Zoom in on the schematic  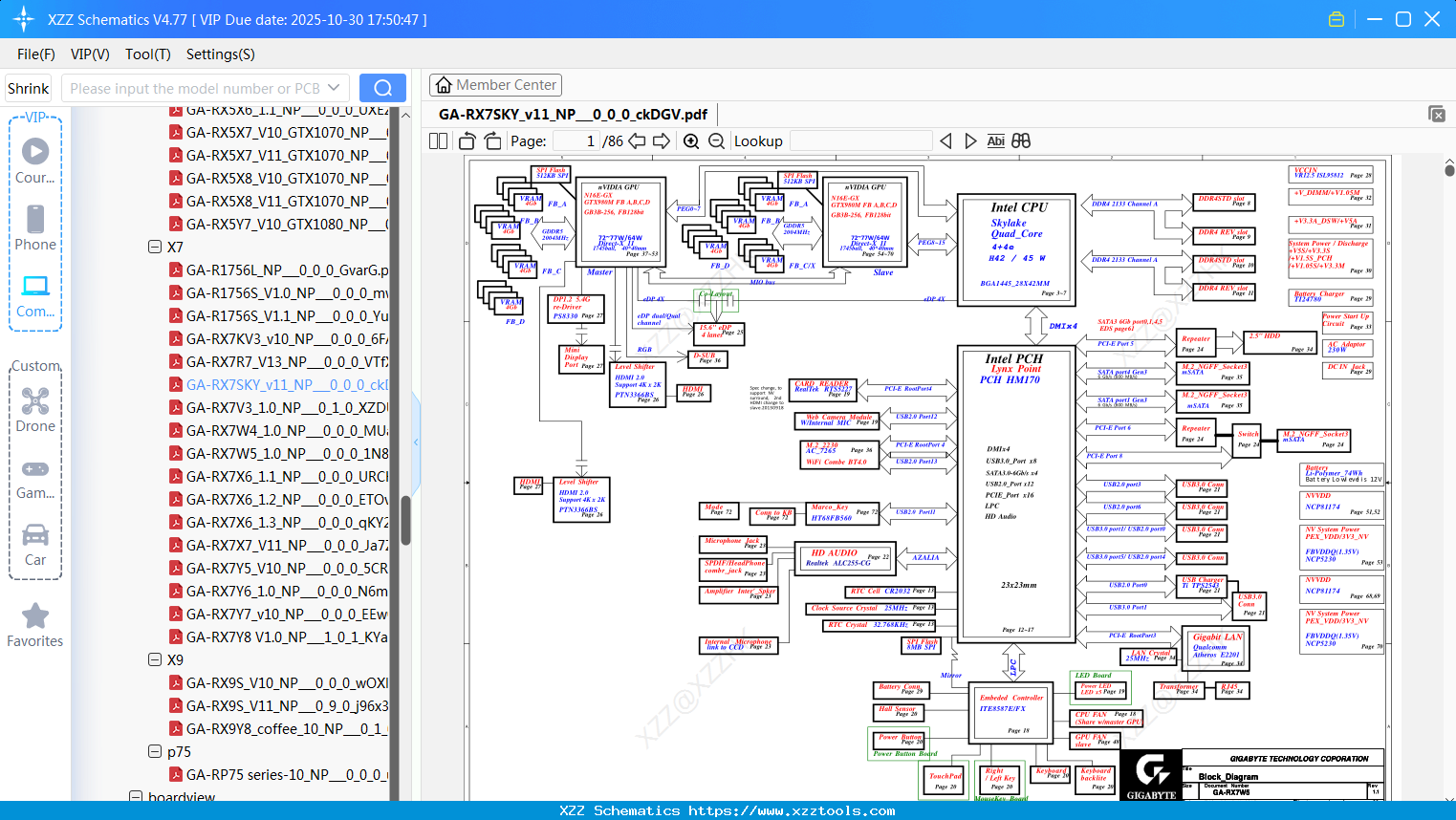[x=691, y=140]
